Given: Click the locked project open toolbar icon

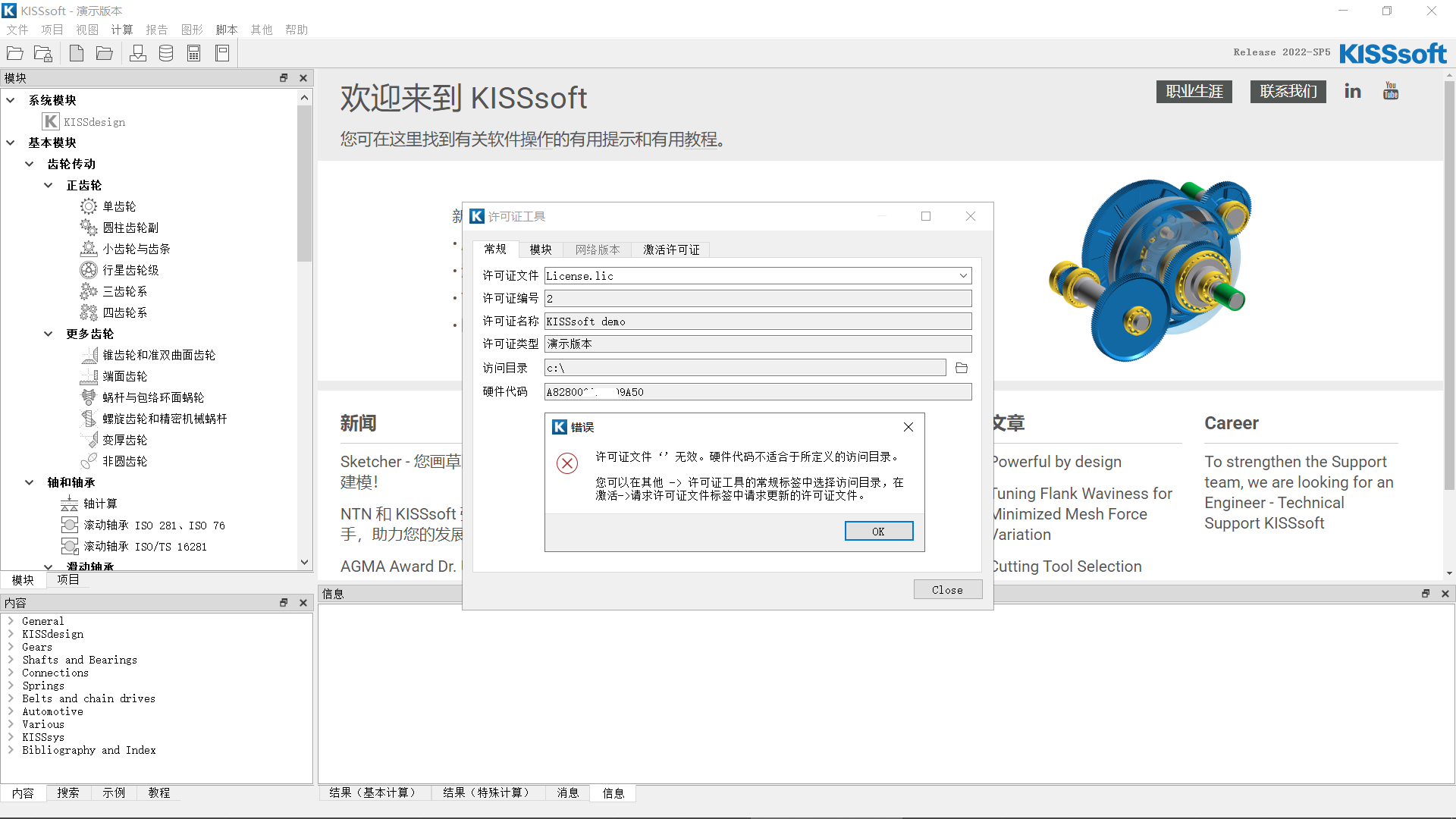Looking at the screenshot, I should (x=42, y=52).
